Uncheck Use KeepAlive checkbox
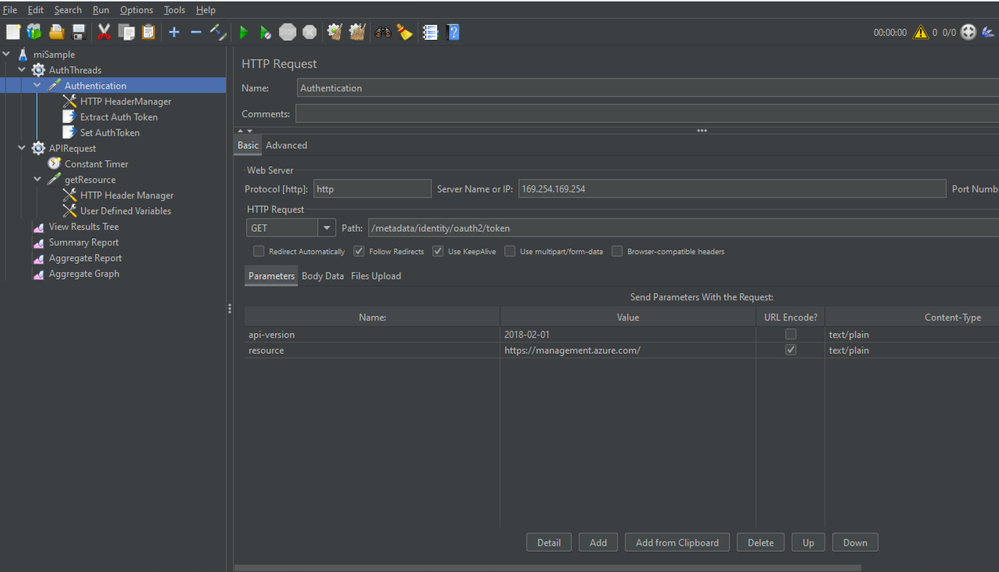Viewport: 999px width, 572px height. point(438,252)
